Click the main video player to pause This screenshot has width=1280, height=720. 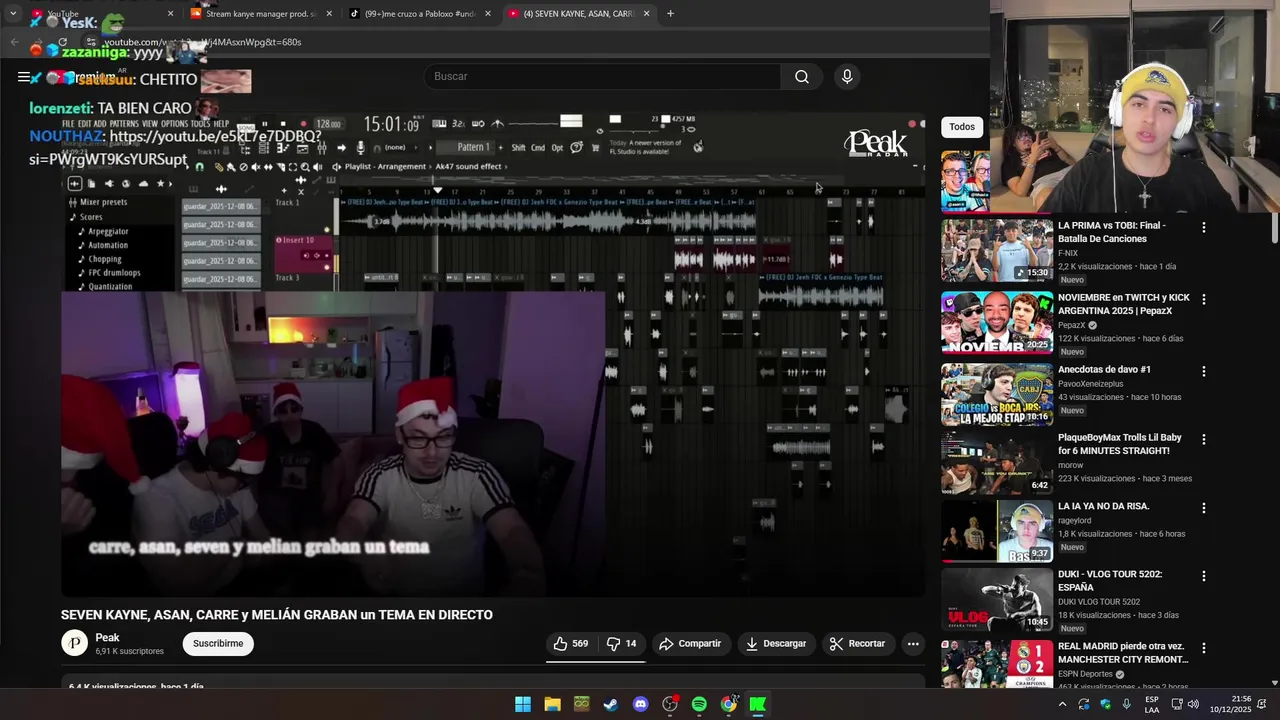tap(493, 355)
